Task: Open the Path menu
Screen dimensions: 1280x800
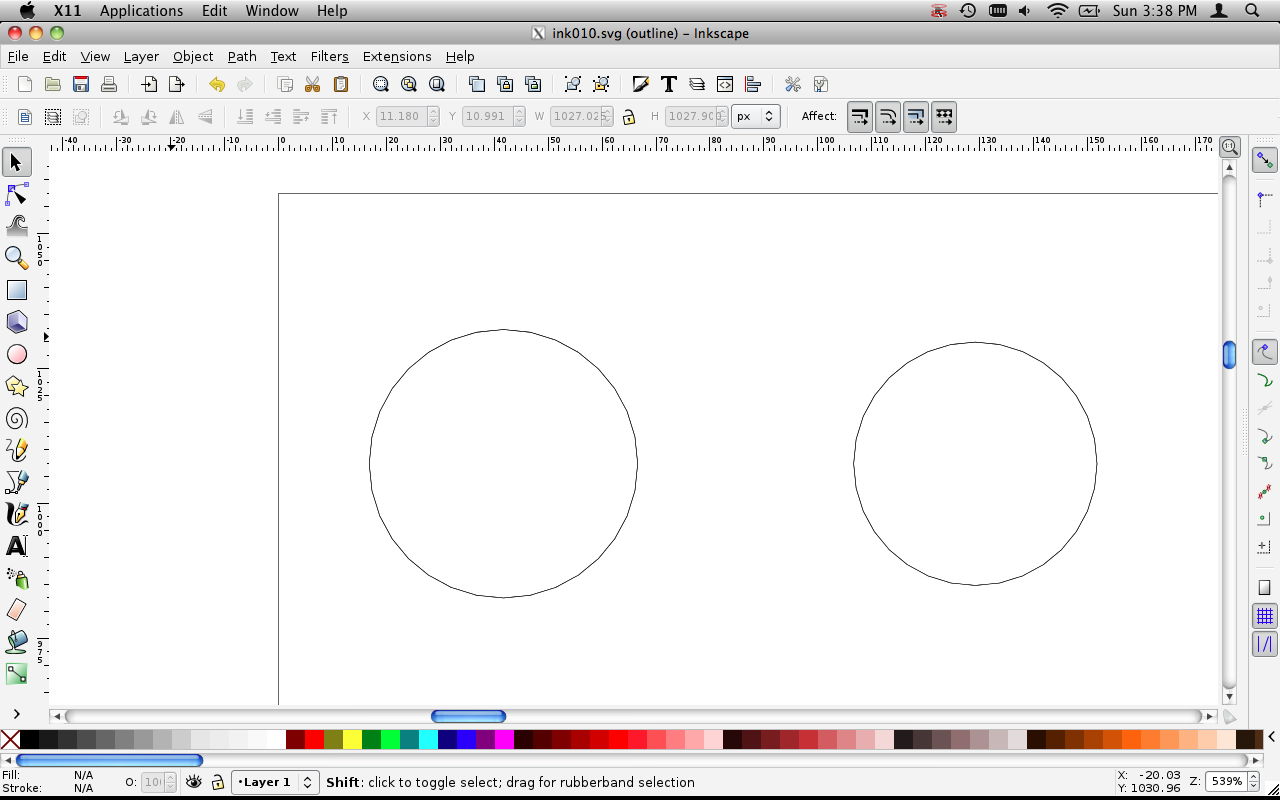Action: (242, 56)
